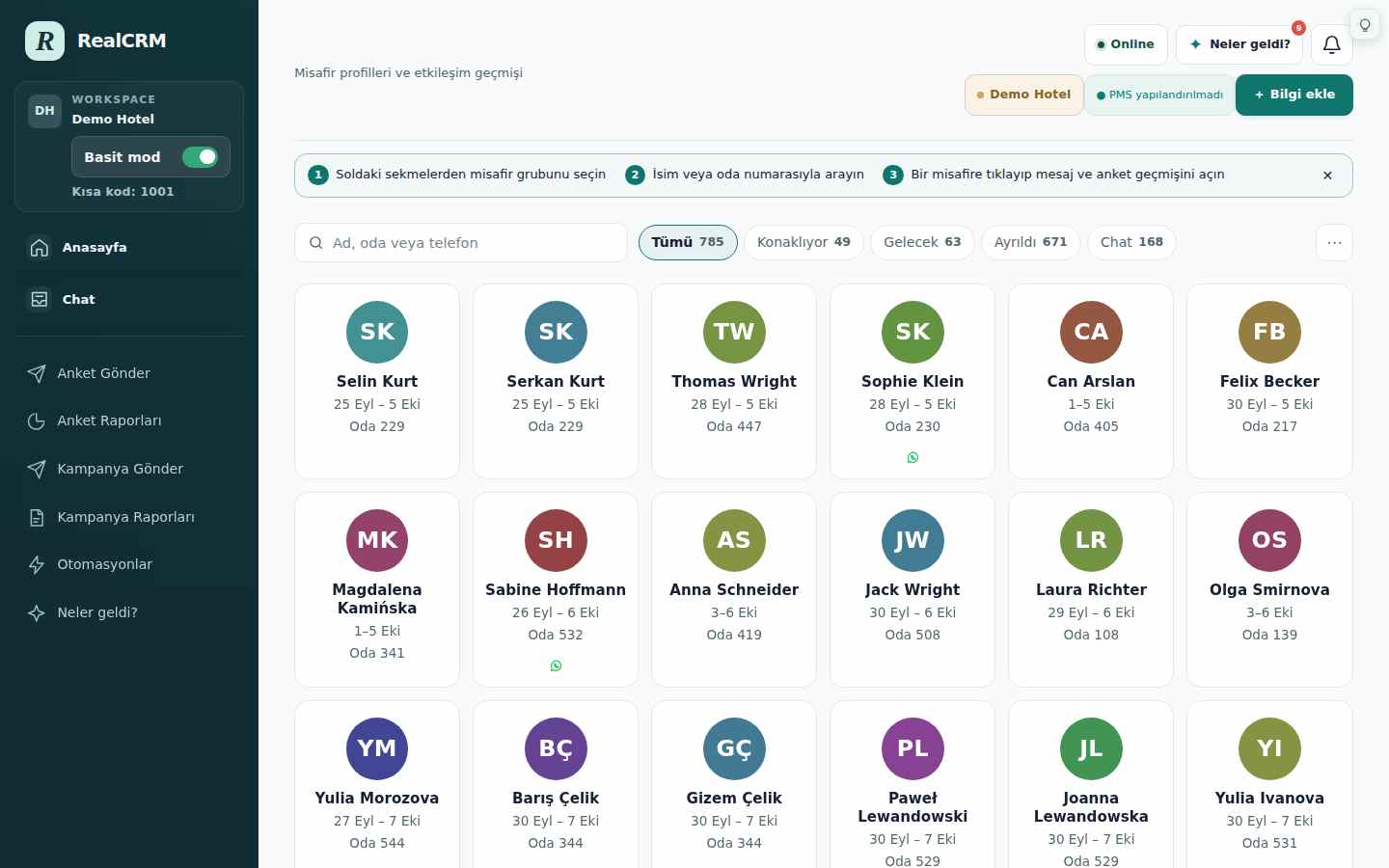Open the Demo Hotel selector
Image resolution: width=1389 pixels, height=868 pixels.
pyautogui.click(x=1023, y=95)
